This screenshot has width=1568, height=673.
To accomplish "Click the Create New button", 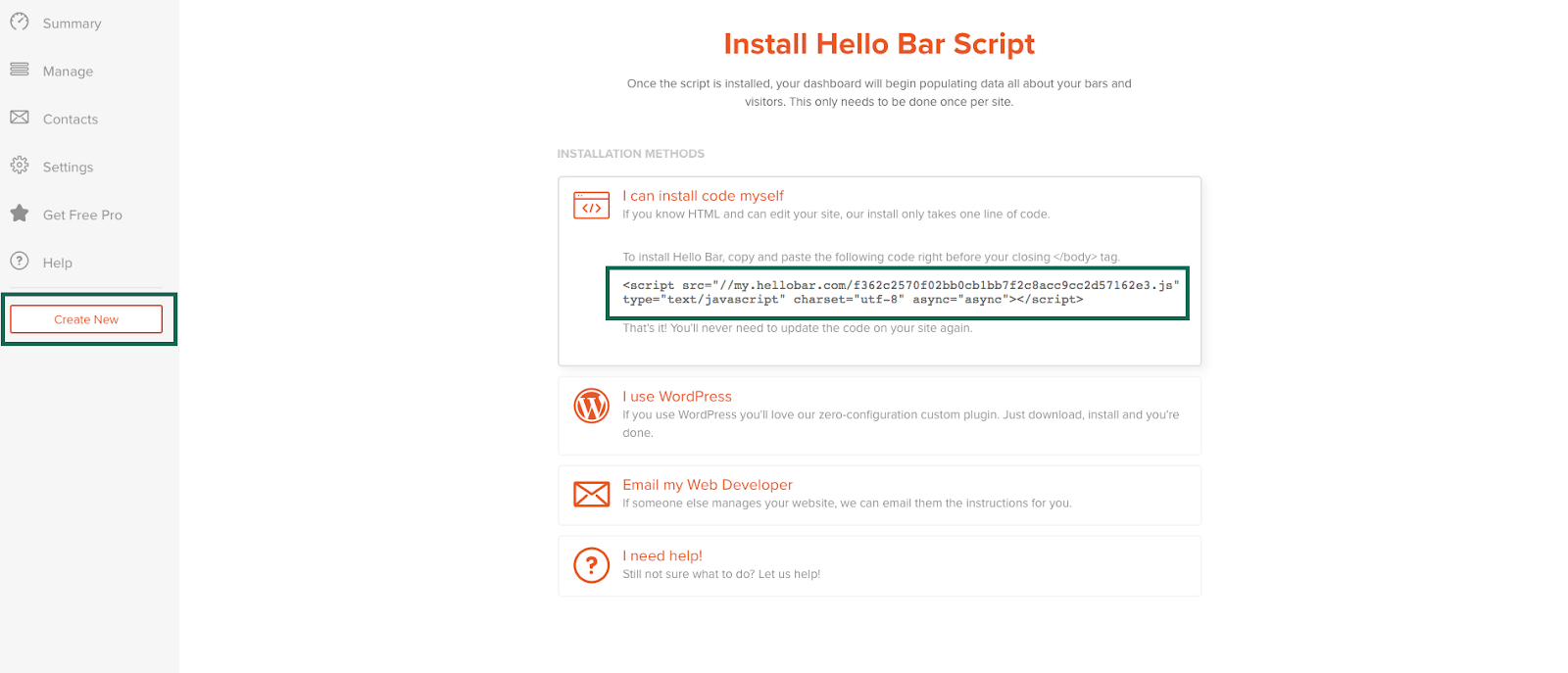I will click(86, 319).
